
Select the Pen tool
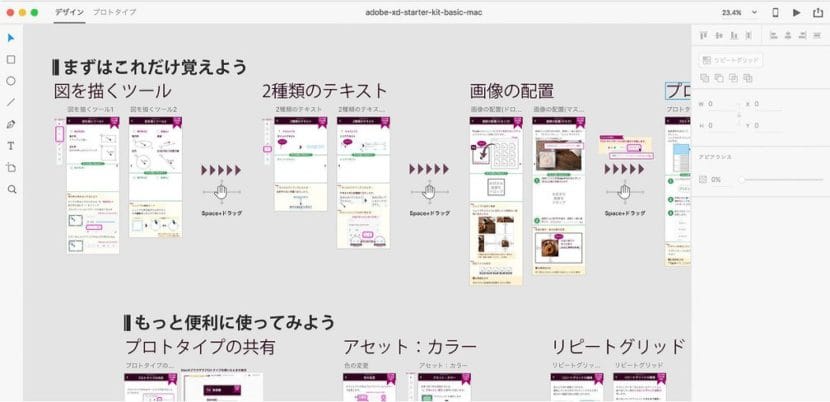11,124
